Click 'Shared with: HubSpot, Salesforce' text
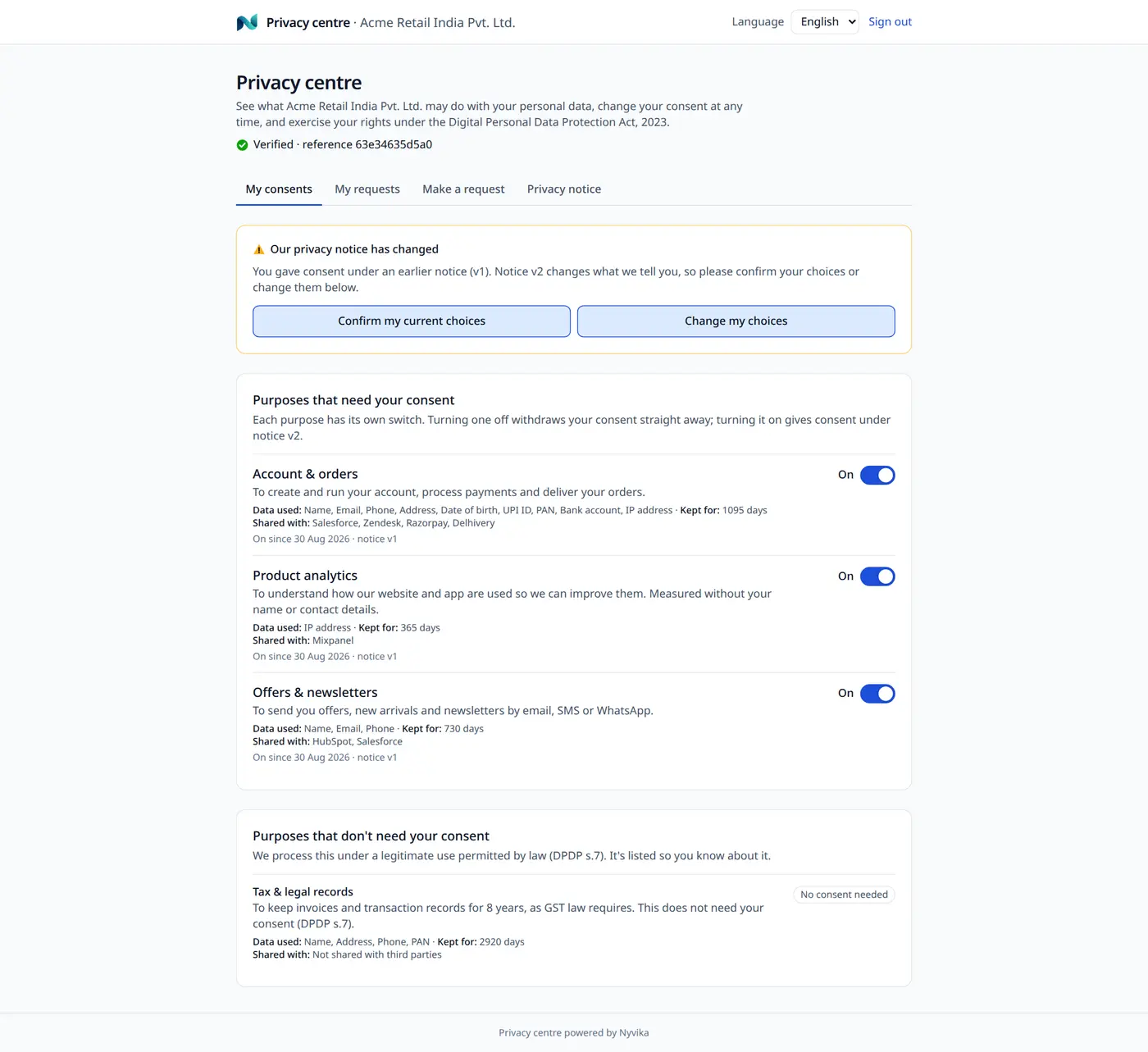The height and width of the screenshot is (1052, 1148). (x=327, y=741)
